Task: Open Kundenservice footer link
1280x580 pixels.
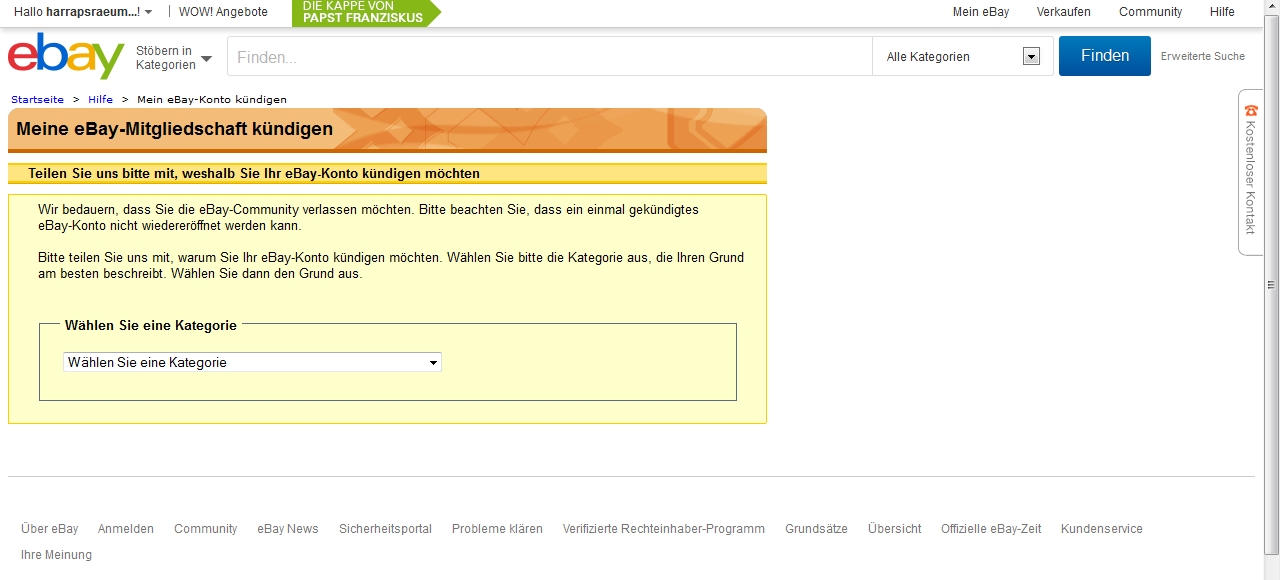Action: pos(1102,529)
